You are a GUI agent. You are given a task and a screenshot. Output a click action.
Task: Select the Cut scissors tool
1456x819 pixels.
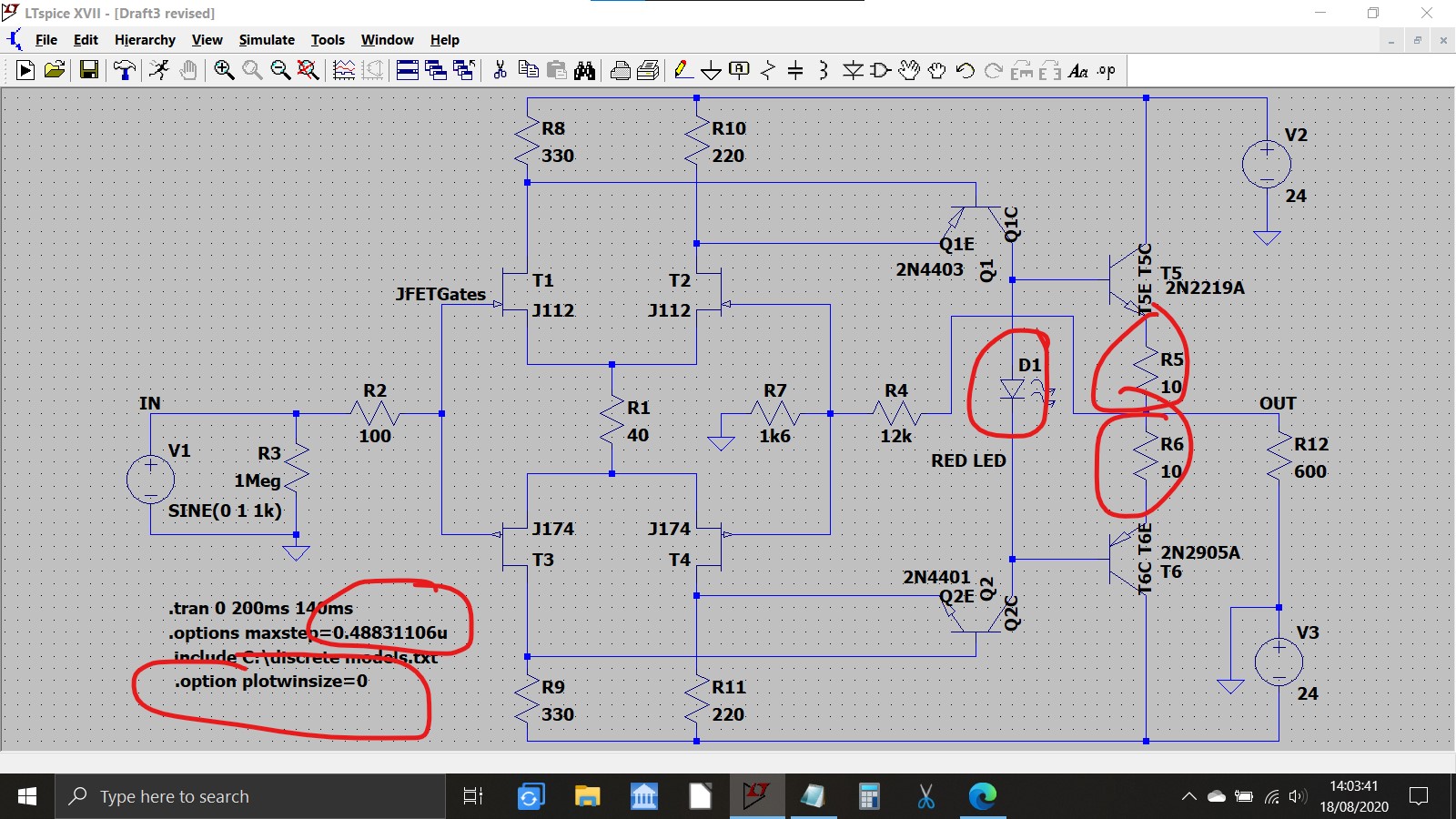click(500, 70)
